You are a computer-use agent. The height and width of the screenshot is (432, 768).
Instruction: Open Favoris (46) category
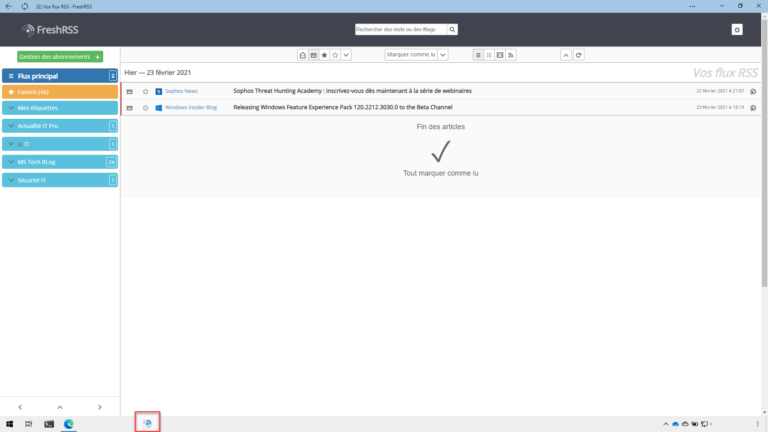click(x=60, y=92)
